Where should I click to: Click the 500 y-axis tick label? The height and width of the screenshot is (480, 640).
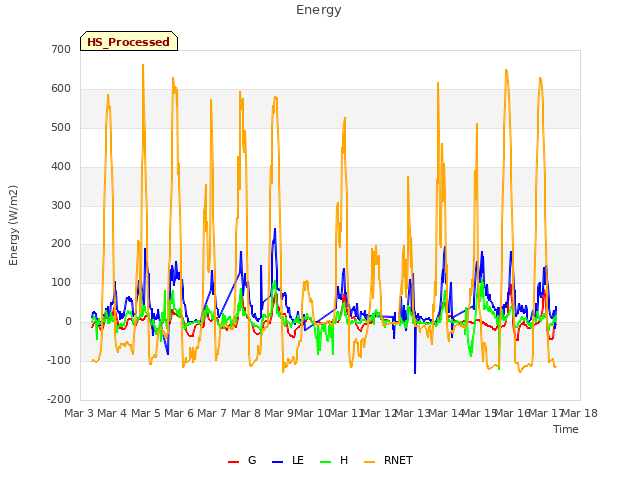tap(61, 127)
